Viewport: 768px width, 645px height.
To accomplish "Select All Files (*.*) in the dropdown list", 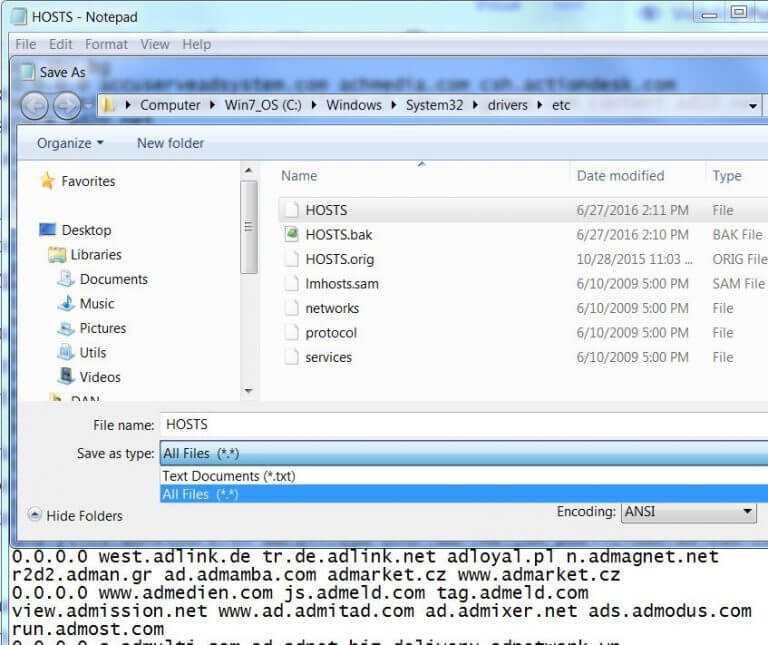I will (463, 494).
